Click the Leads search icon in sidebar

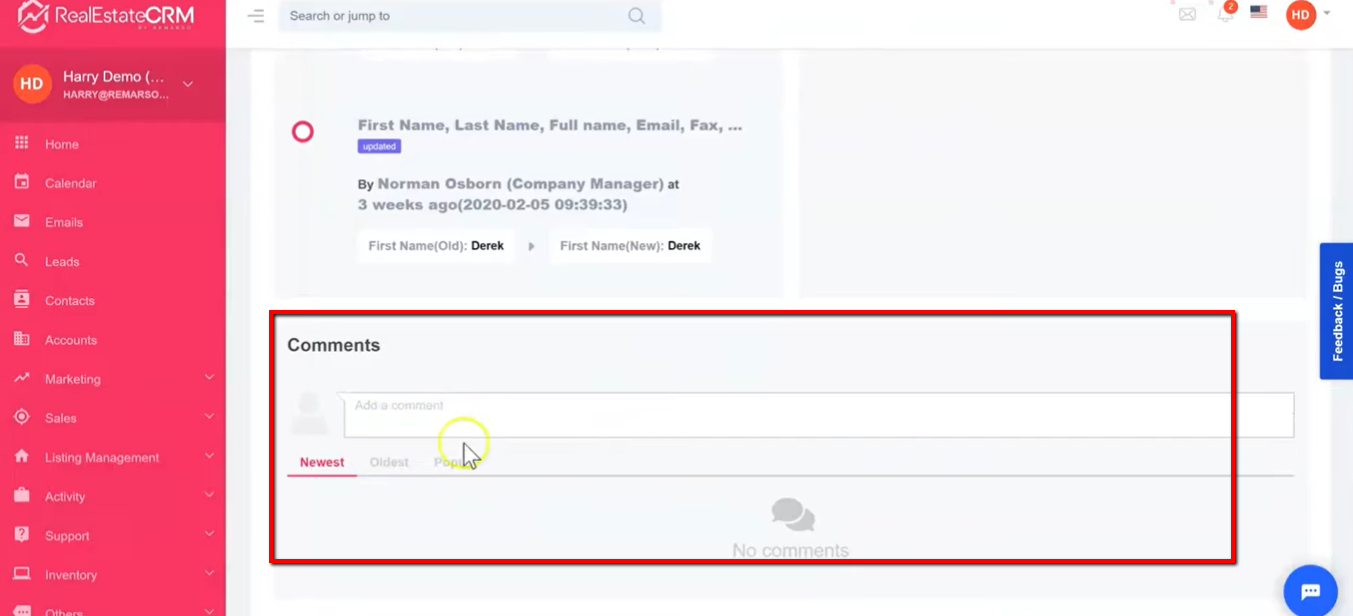click(21, 261)
